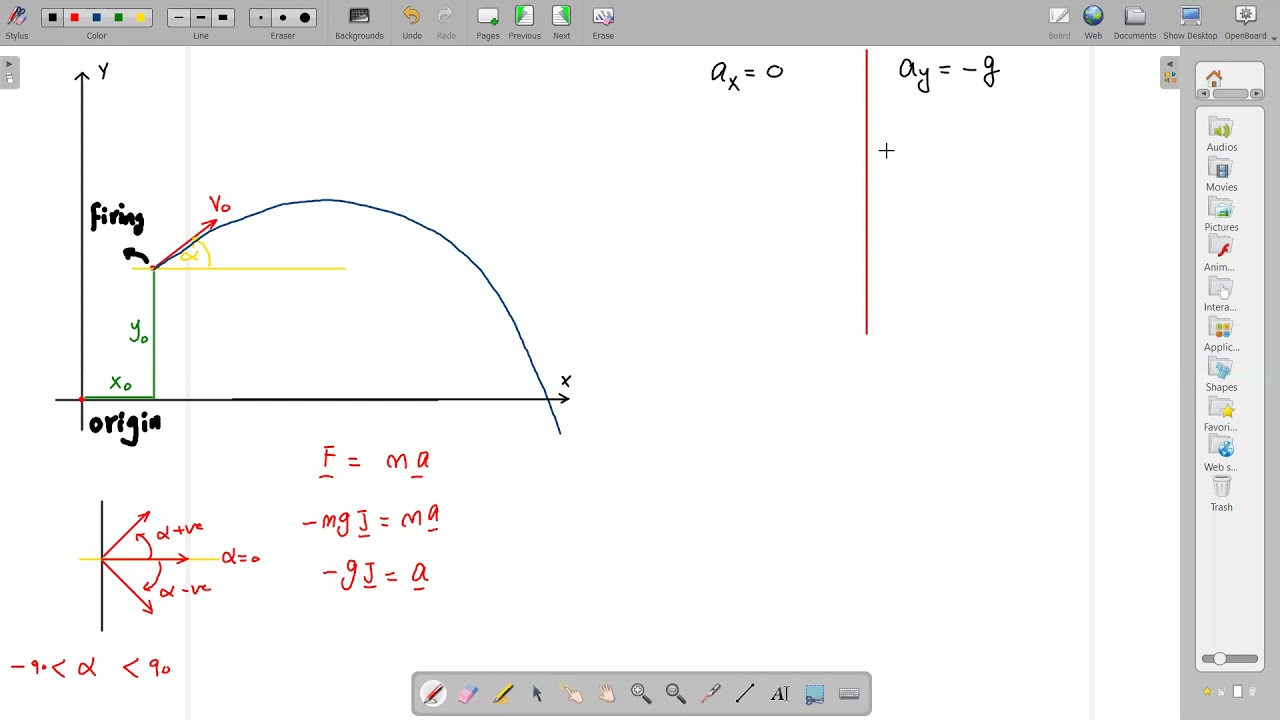Select the red pen color

coord(74,17)
